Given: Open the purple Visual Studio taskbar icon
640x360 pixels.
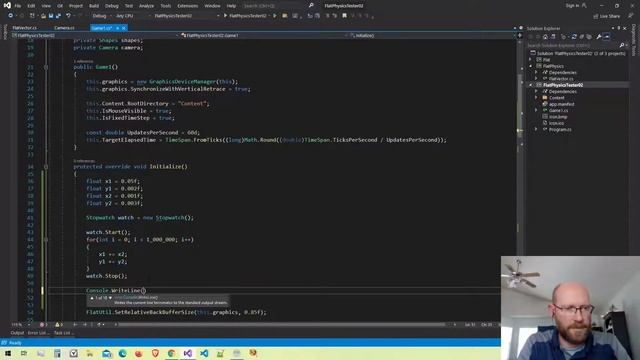Looking at the screenshot, I should pos(187,353).
